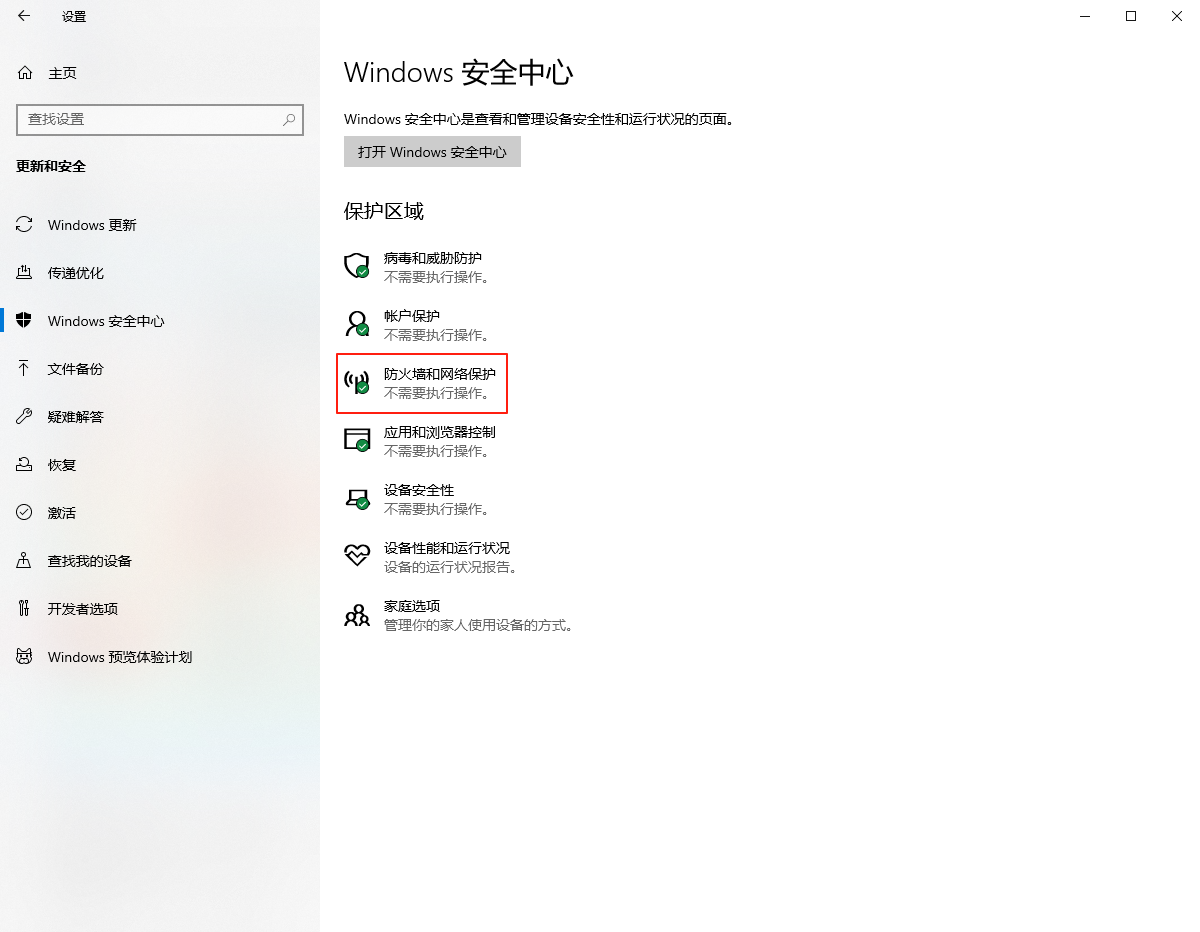Click the 查找我的设备 person icon

pos(24,561)
